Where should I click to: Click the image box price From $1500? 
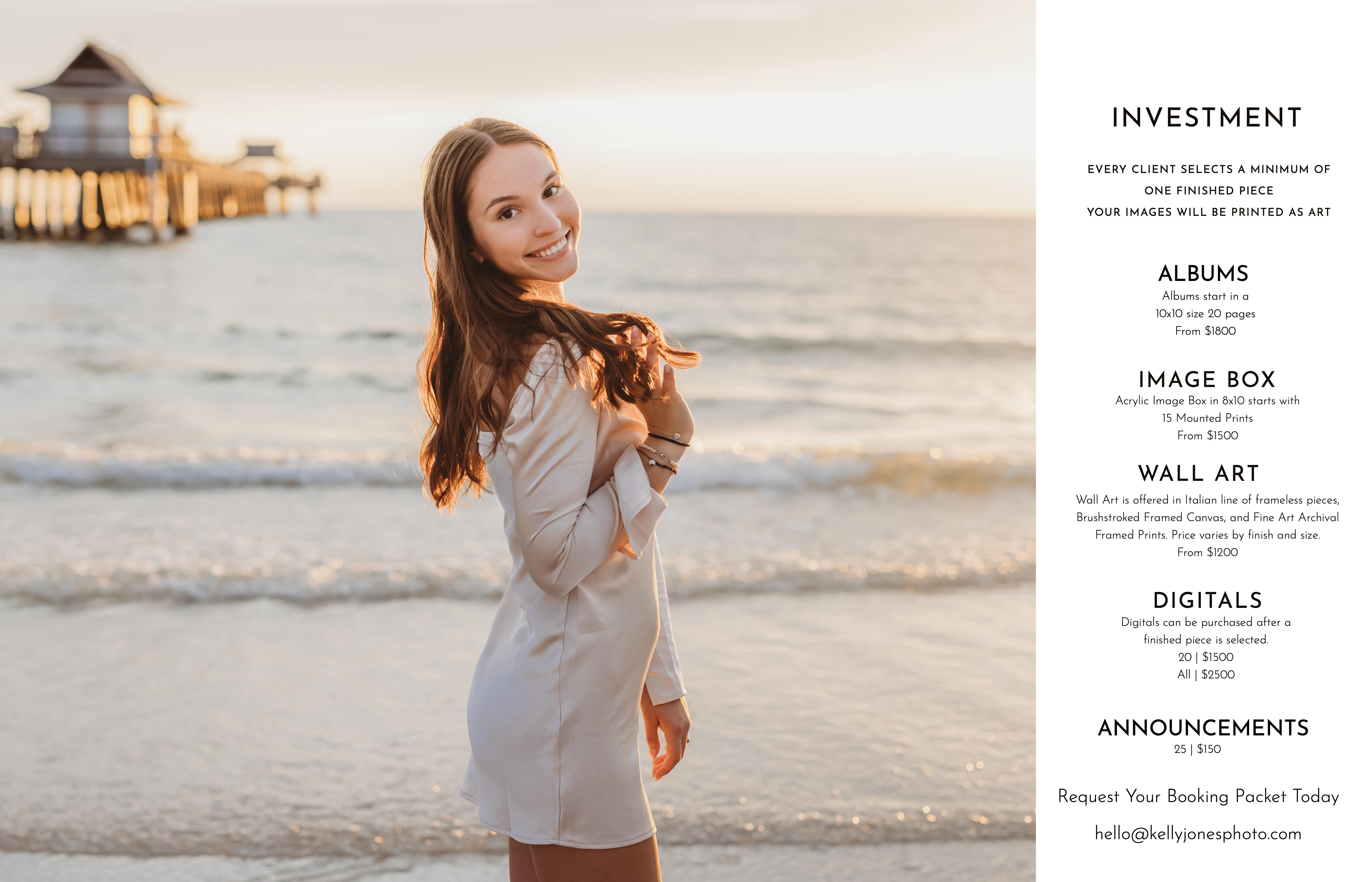(x=1207, y=435)
